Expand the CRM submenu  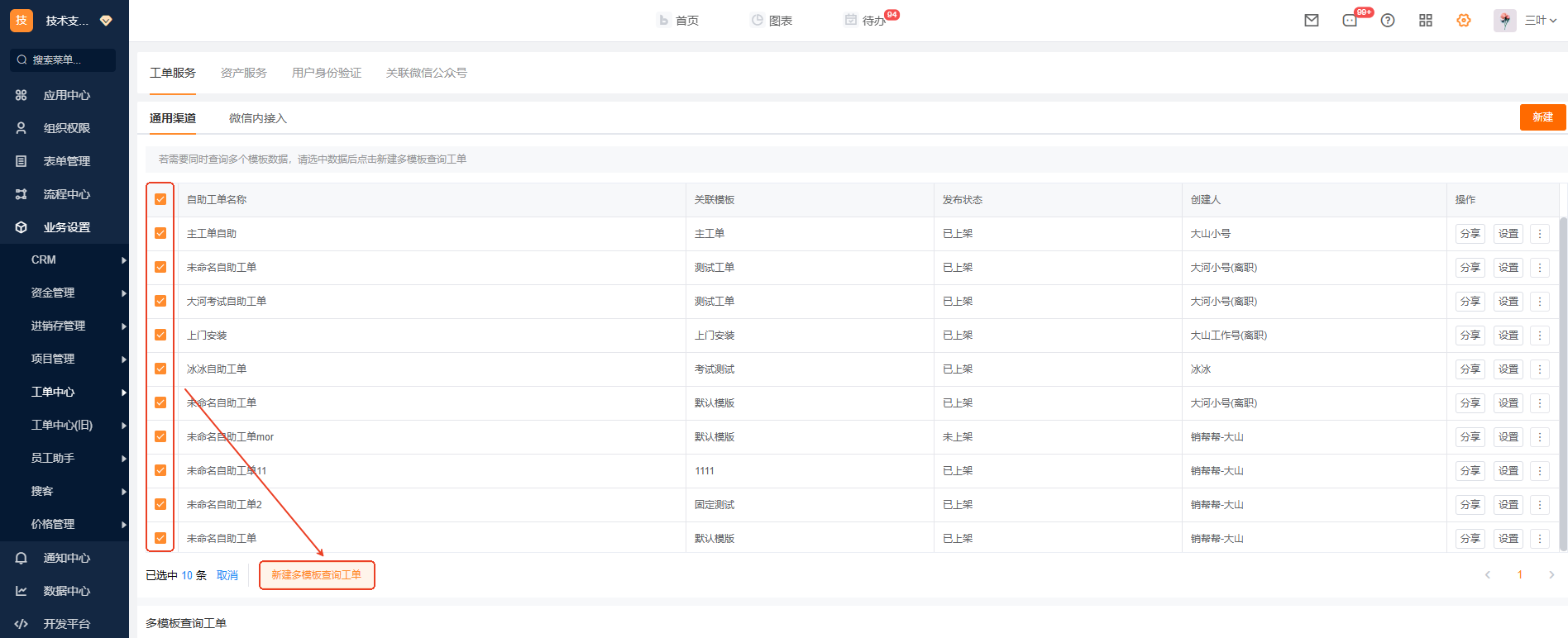tap(74, 259)
